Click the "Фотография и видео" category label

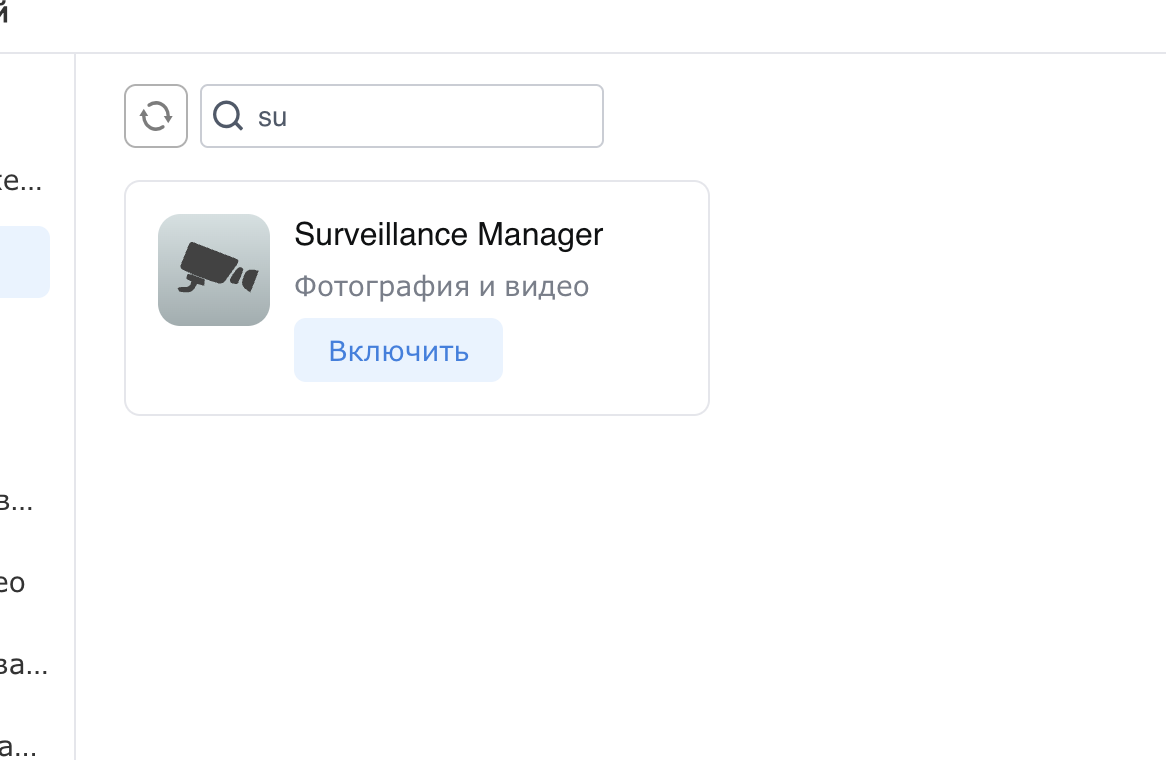pyautogui.click(x=442, y=286)
